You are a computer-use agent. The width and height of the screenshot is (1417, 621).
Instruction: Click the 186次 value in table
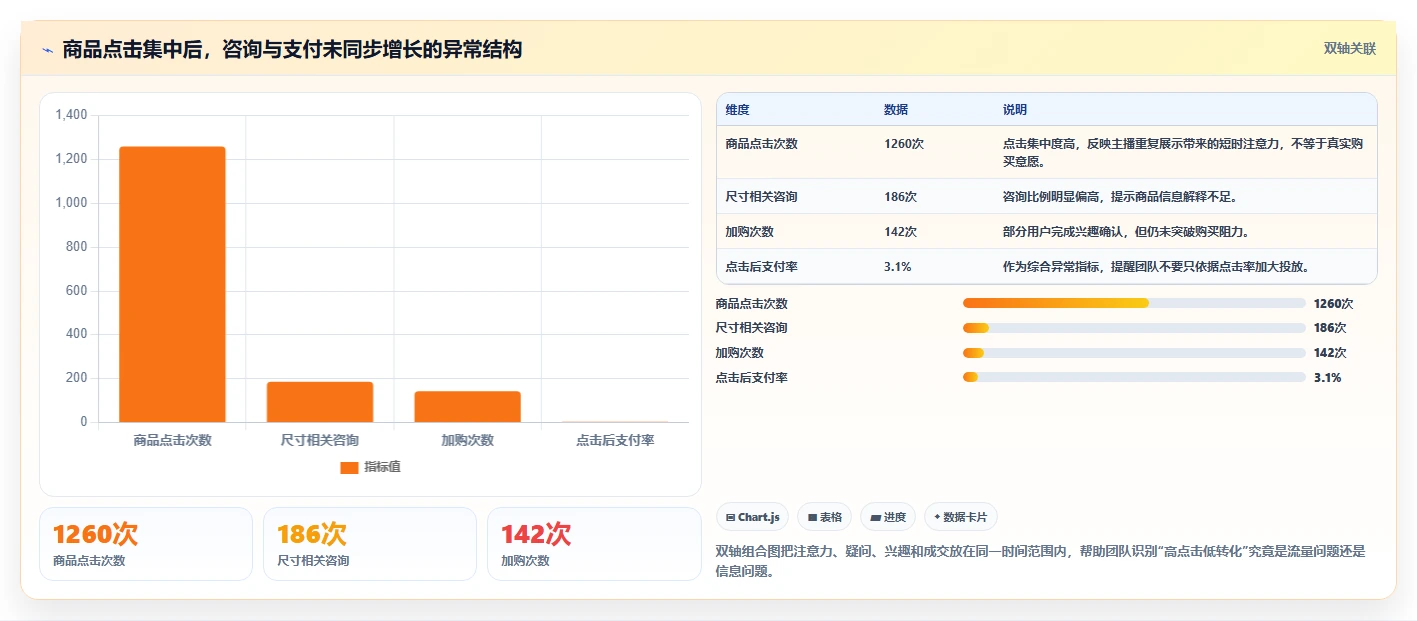(x=901, y=197)
